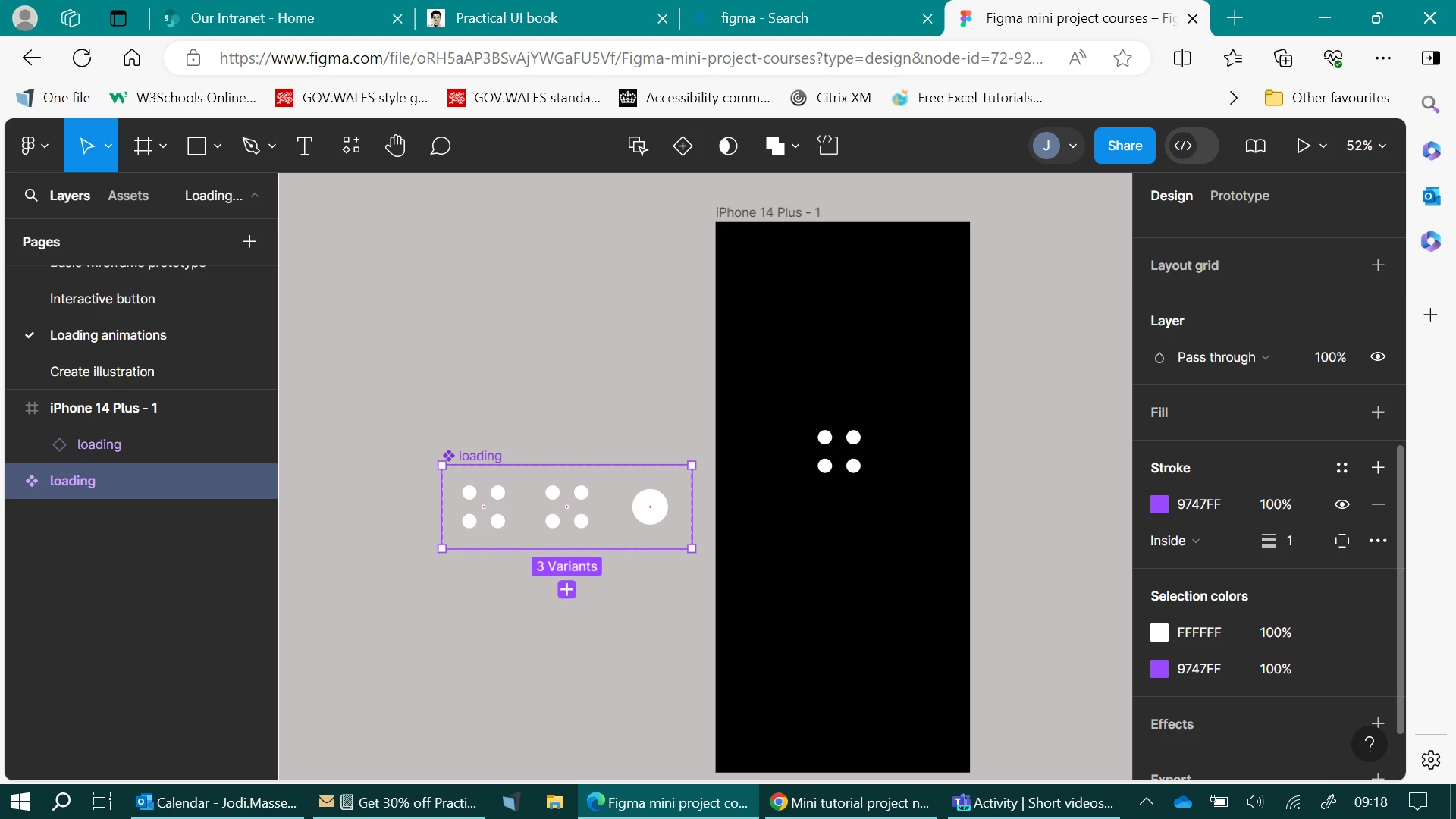
Task: Switch to Our Intranet browser tab
Action: pyautogui.click(x=281, y=18)
